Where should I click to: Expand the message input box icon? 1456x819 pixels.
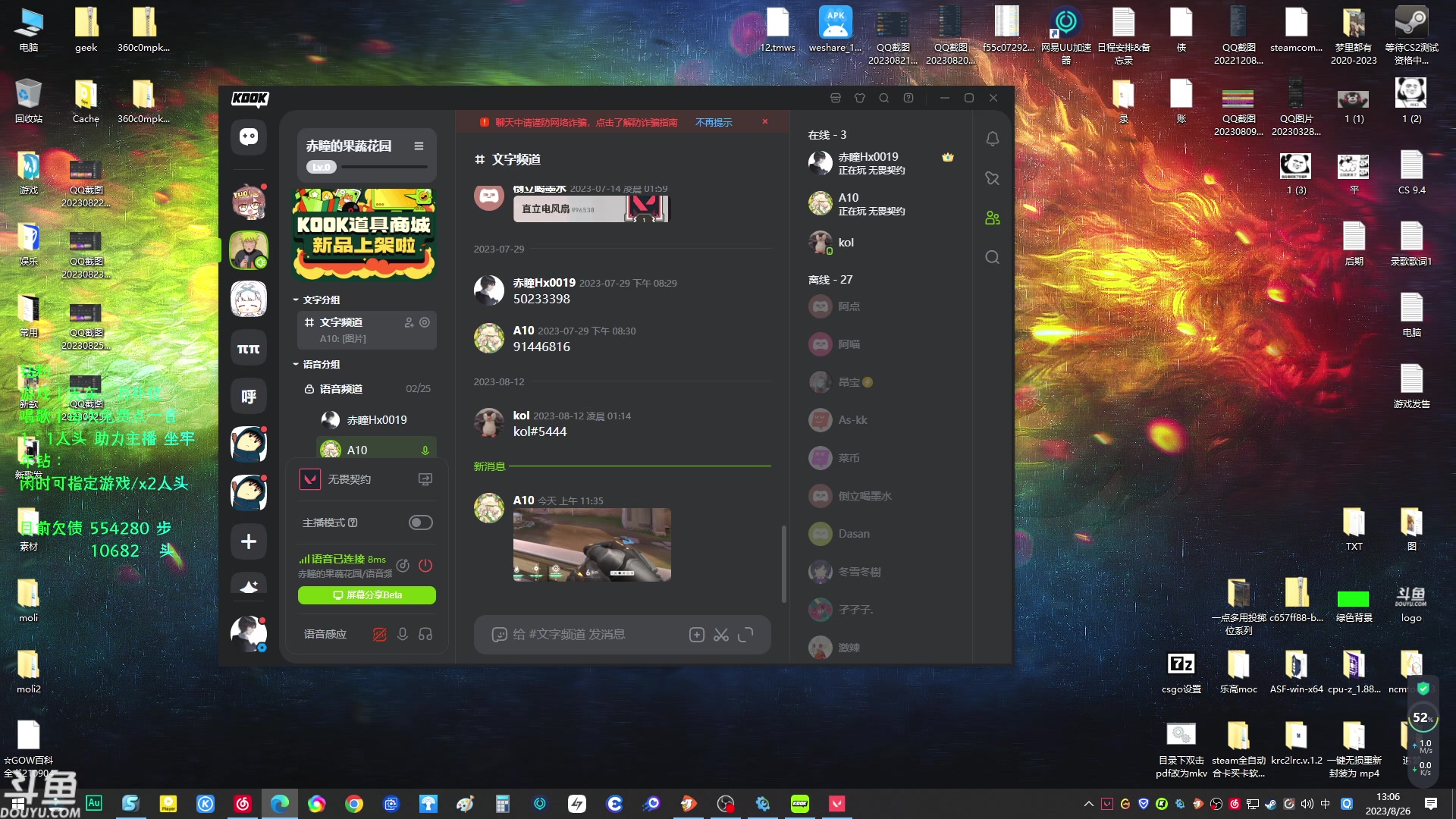point(745,635)
